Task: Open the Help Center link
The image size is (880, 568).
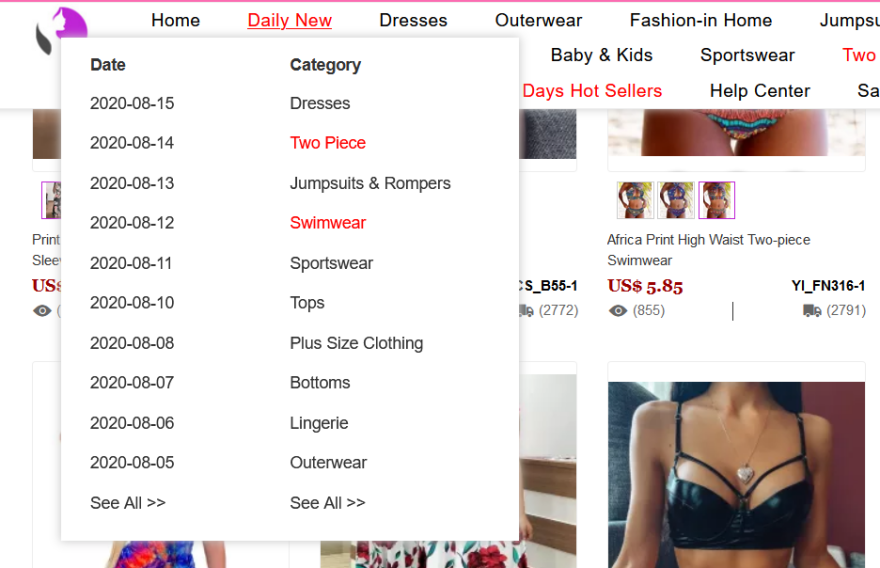Action: pos(760,91)
